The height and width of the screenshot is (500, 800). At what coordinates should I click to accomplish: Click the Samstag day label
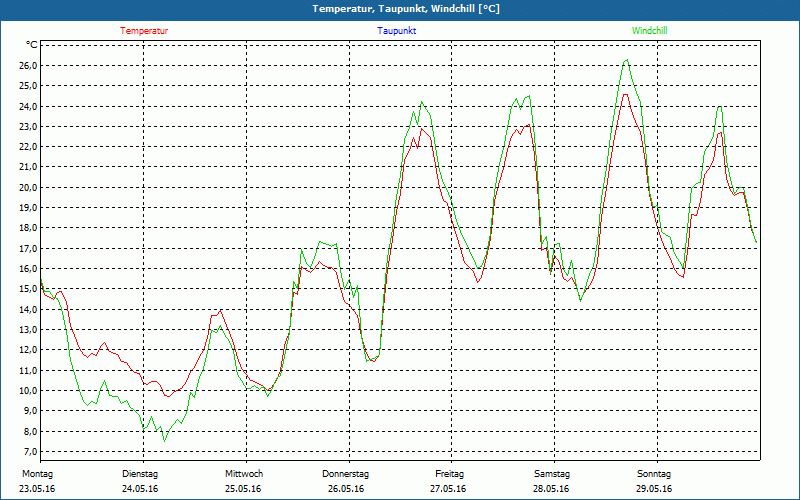coord(552,474)
